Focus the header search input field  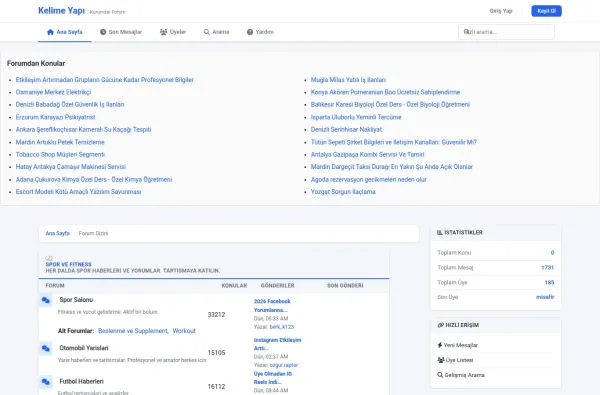click(x=506, y=32)
